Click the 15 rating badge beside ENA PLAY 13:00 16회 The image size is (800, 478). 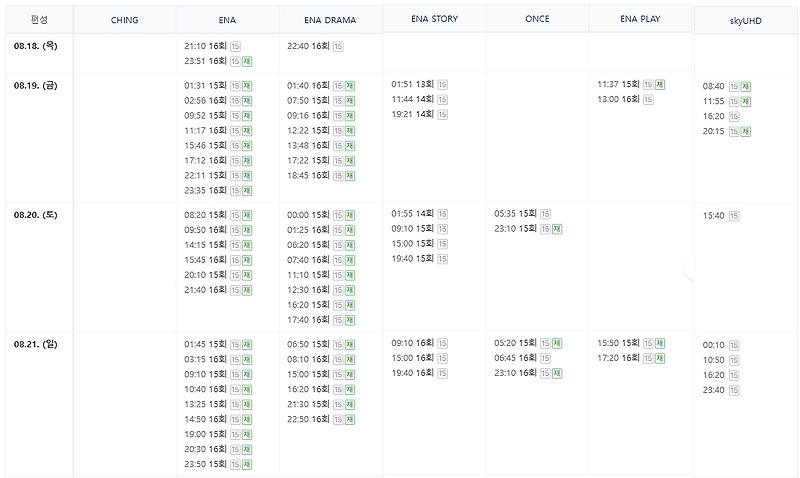pos(648,99)
